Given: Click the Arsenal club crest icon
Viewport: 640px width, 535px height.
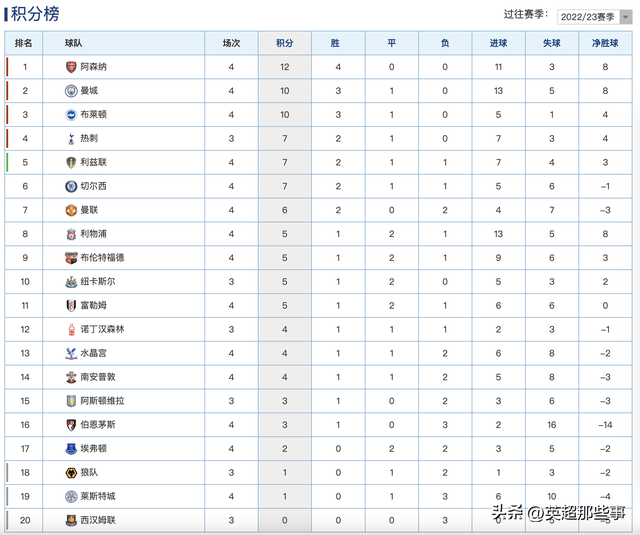Looking at the screenshot, I should (71, 67).
